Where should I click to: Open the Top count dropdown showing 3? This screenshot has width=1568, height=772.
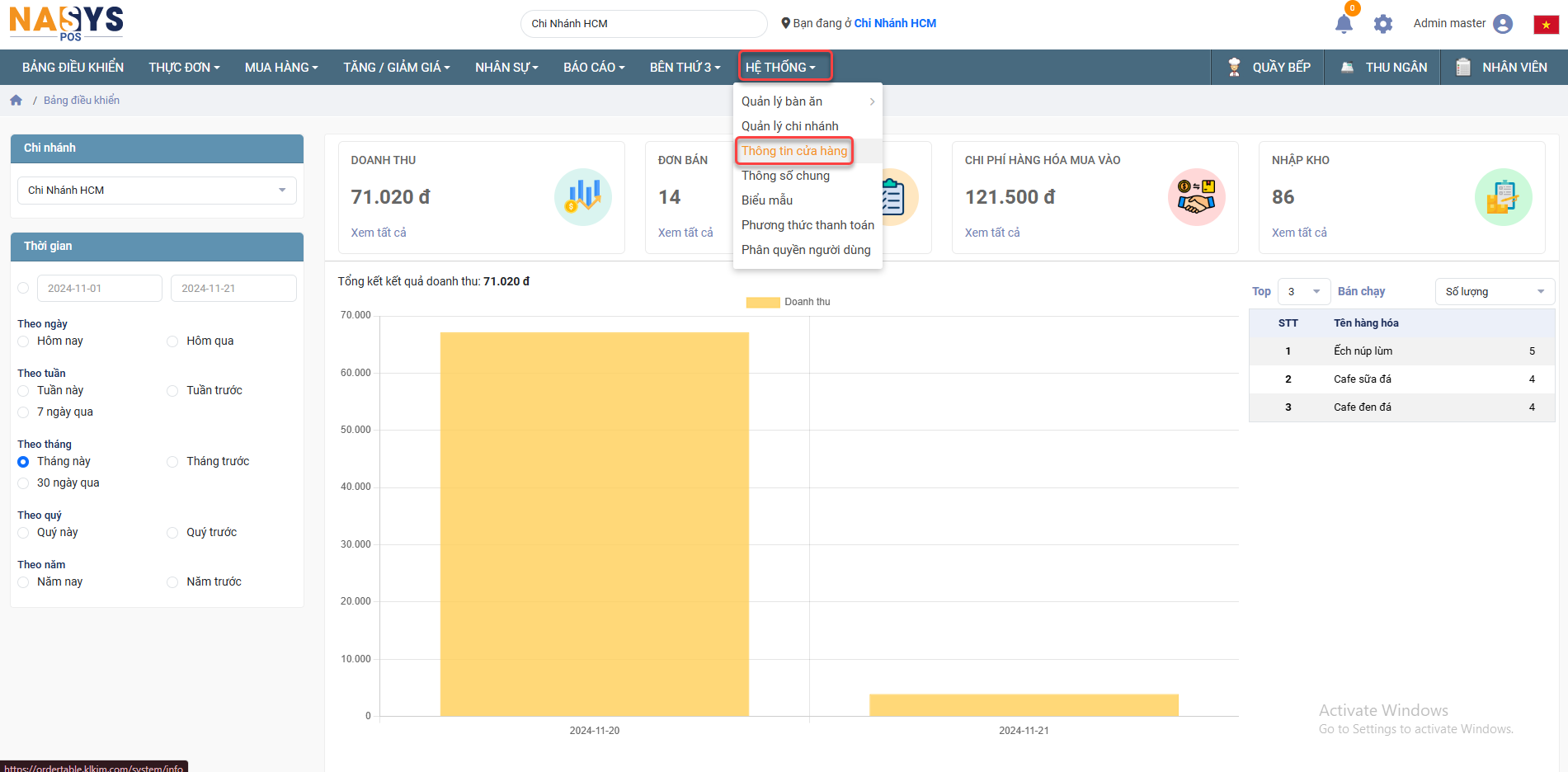coord(1303,292)
